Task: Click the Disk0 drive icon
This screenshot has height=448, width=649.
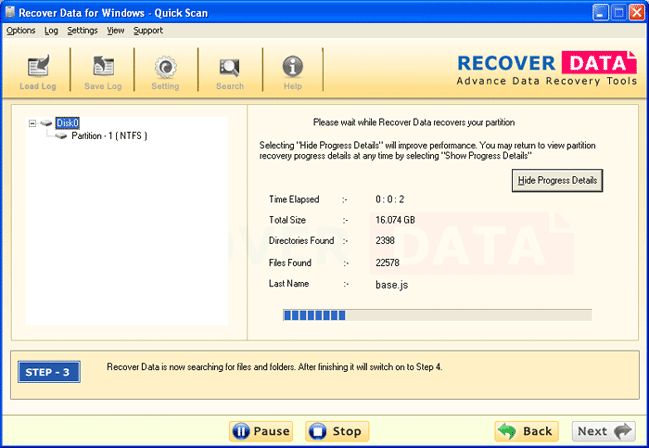Action: [46, 123]
